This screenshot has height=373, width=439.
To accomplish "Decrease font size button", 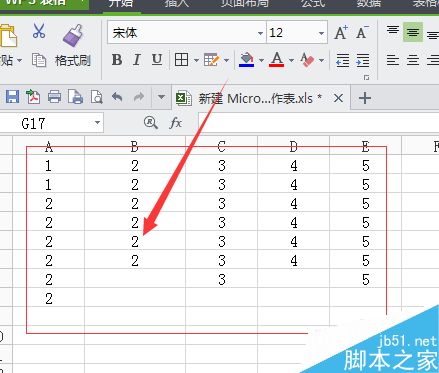I will pyautogui.click(x=362, y=33).
